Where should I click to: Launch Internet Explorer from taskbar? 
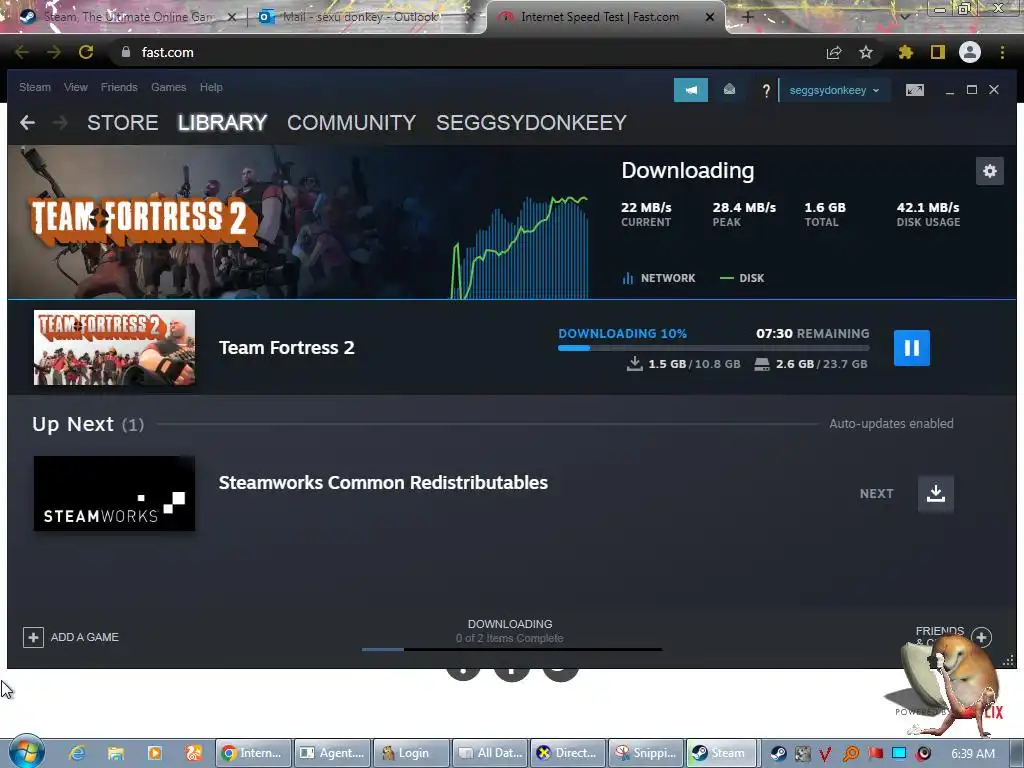(77, 753)
